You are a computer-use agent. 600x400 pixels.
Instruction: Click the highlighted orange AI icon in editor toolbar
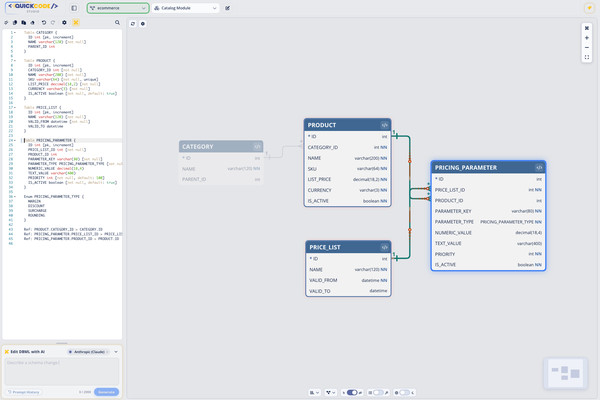76,23
